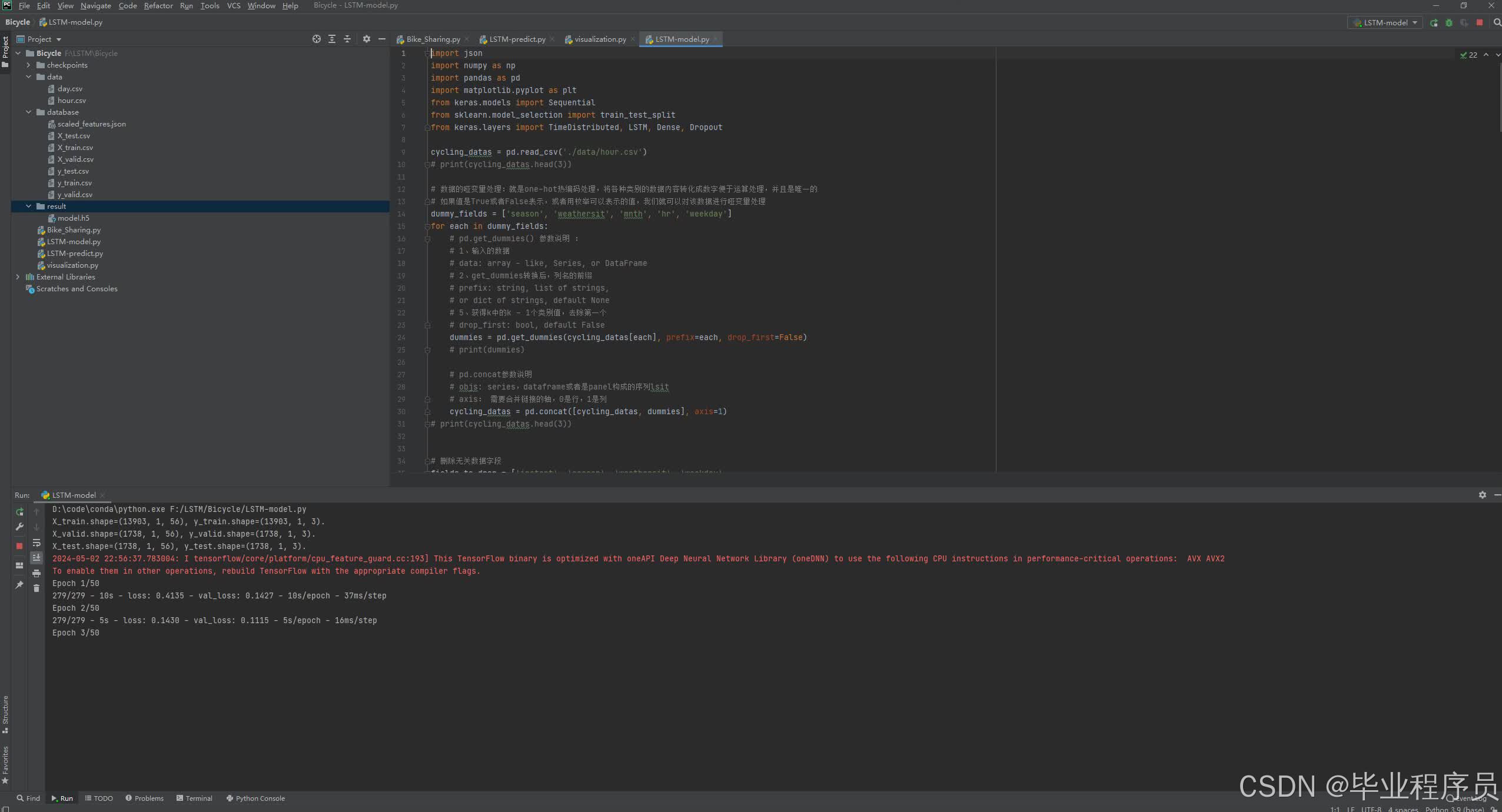Clear console with the trash icon
Viewport: 1502px width, 812px height.
[x=36, y=588]
